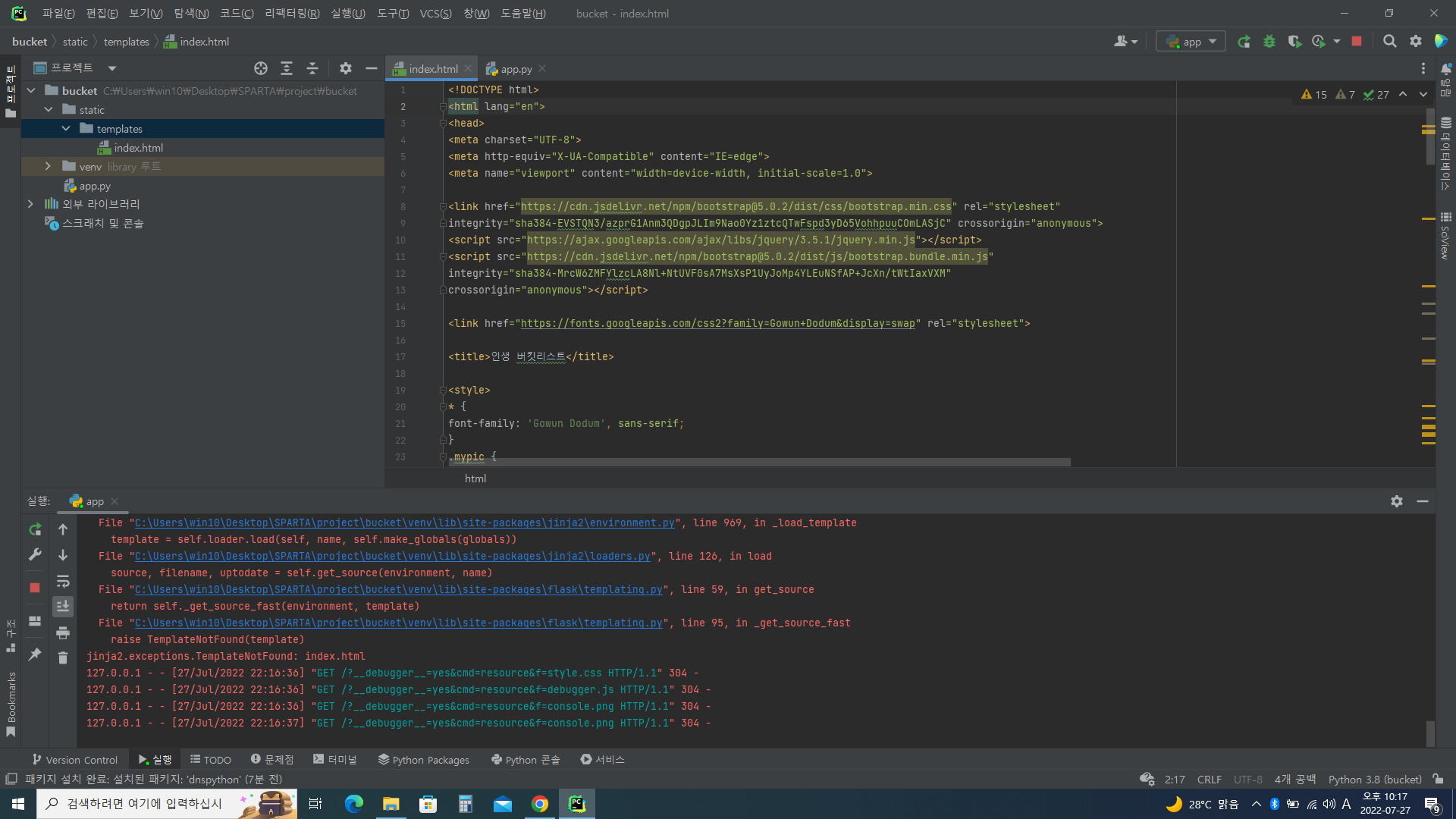1456x819 pixels.
Task: Change the CRLF line separator in the status bar
Action: 1209,779
